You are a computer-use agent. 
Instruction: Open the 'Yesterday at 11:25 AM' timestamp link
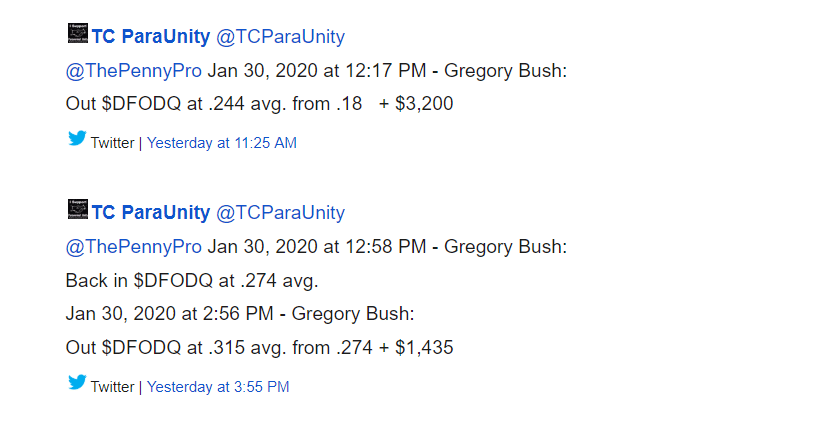[x=222, y=143]
